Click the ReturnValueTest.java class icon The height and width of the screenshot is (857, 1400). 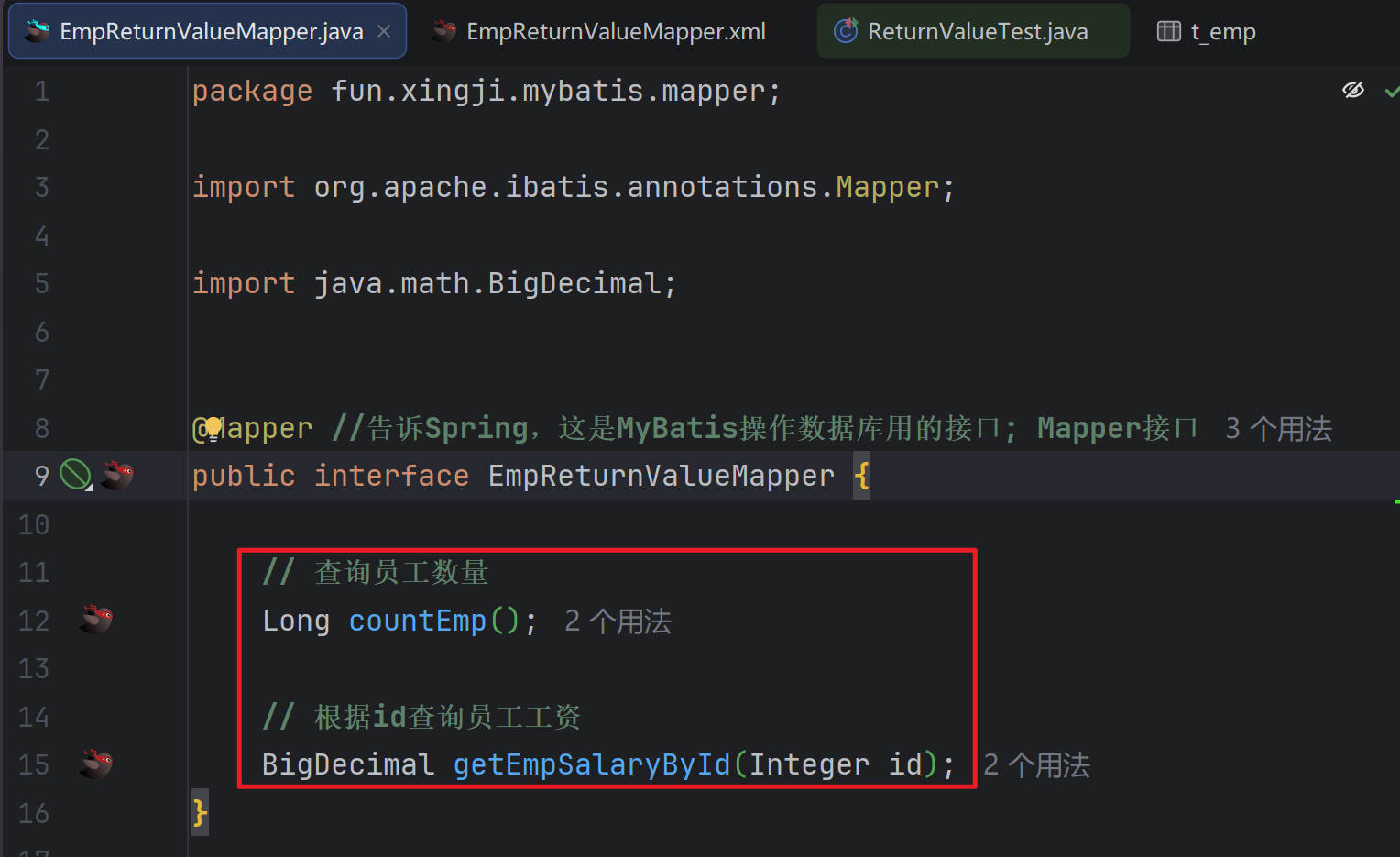point(845,32)
